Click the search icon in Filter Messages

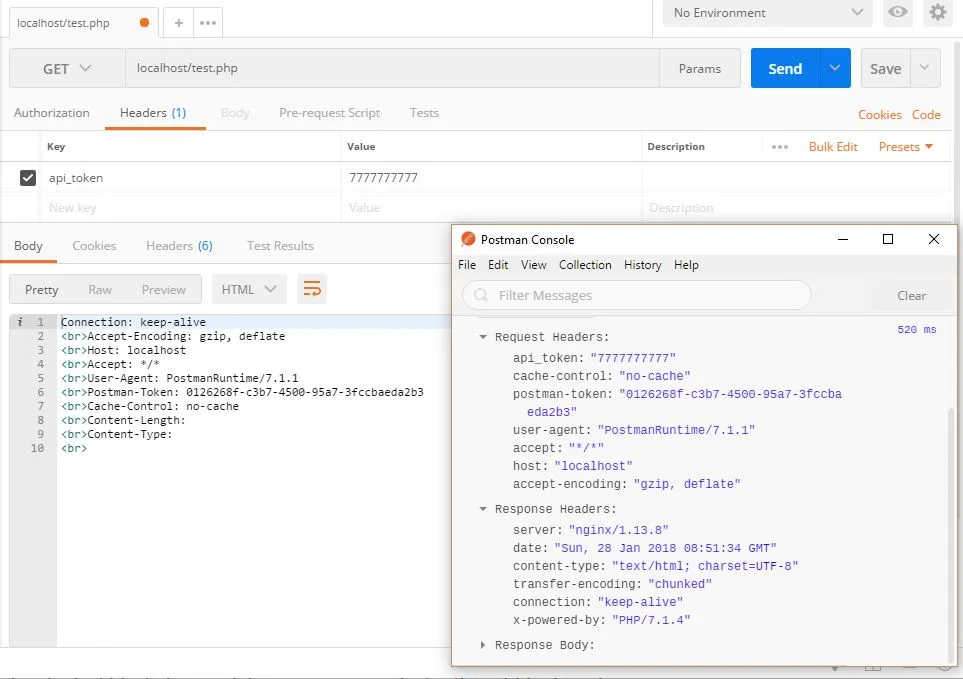[x=481, y=295]
